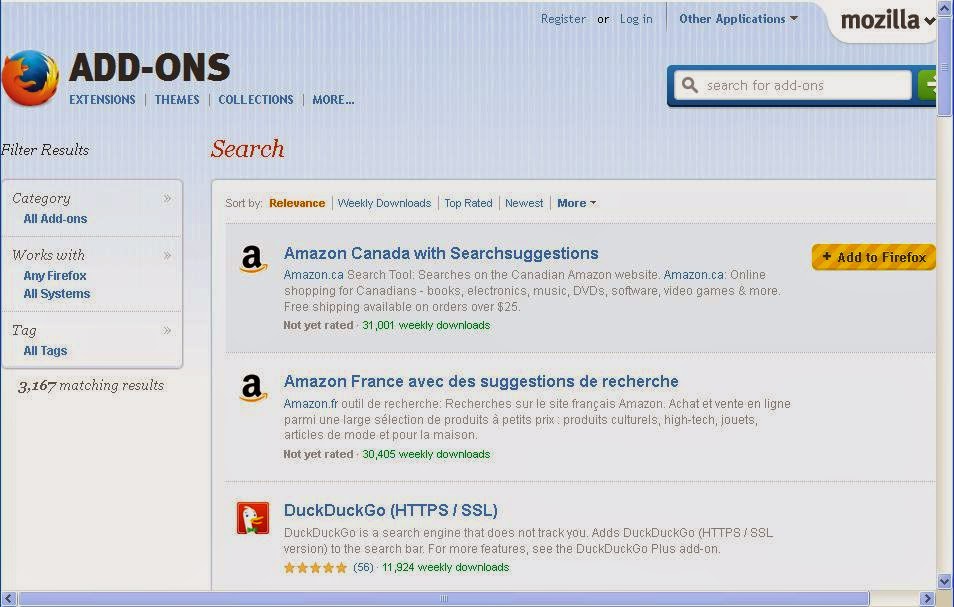Click the 3,167 matching results text

(91, 386)
